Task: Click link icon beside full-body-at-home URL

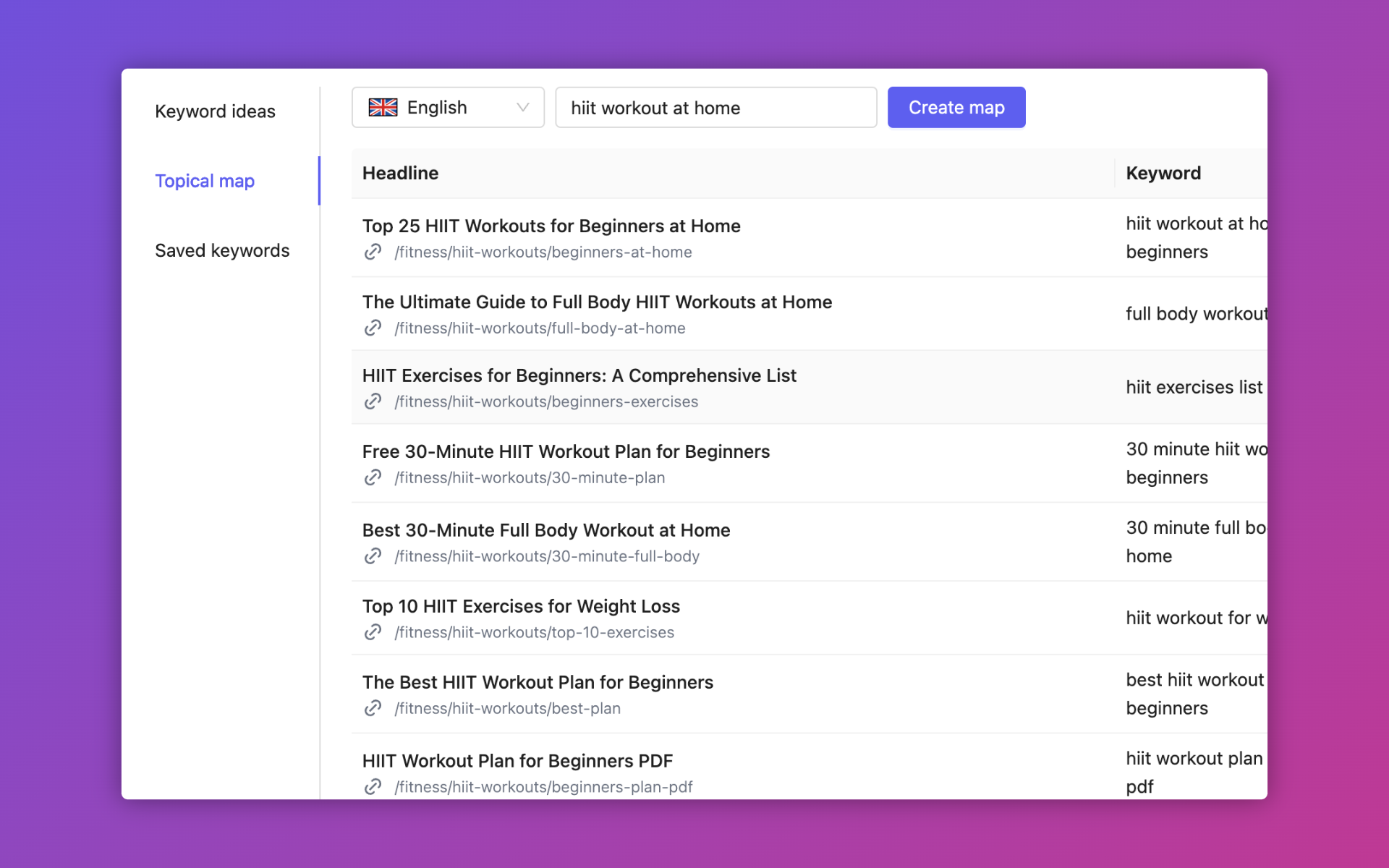Action: tap(373, 328)
